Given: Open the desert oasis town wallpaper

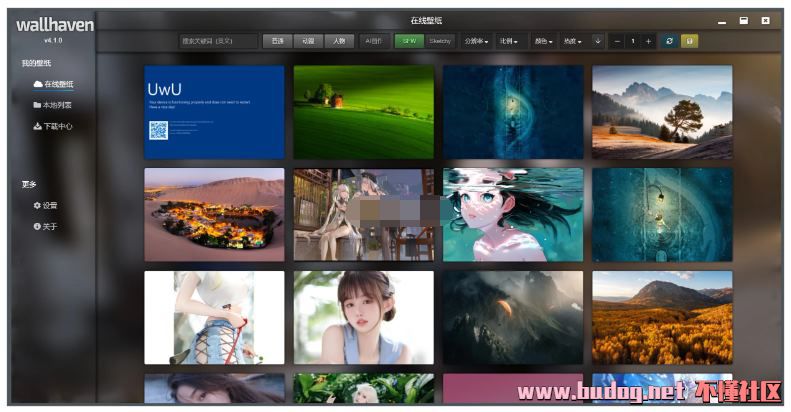Looking at the screenshot, I should click(x=214, y=215).
